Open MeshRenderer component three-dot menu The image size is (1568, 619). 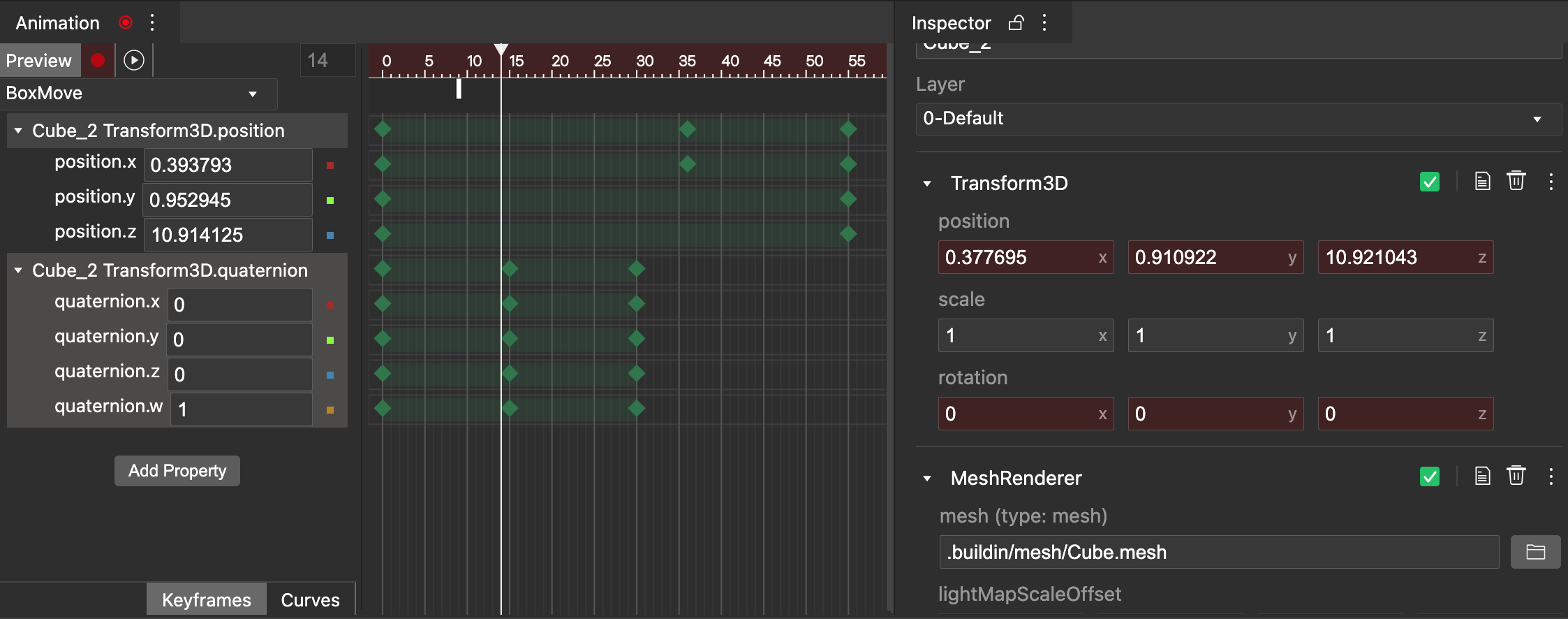click(x=1551, y=476)
